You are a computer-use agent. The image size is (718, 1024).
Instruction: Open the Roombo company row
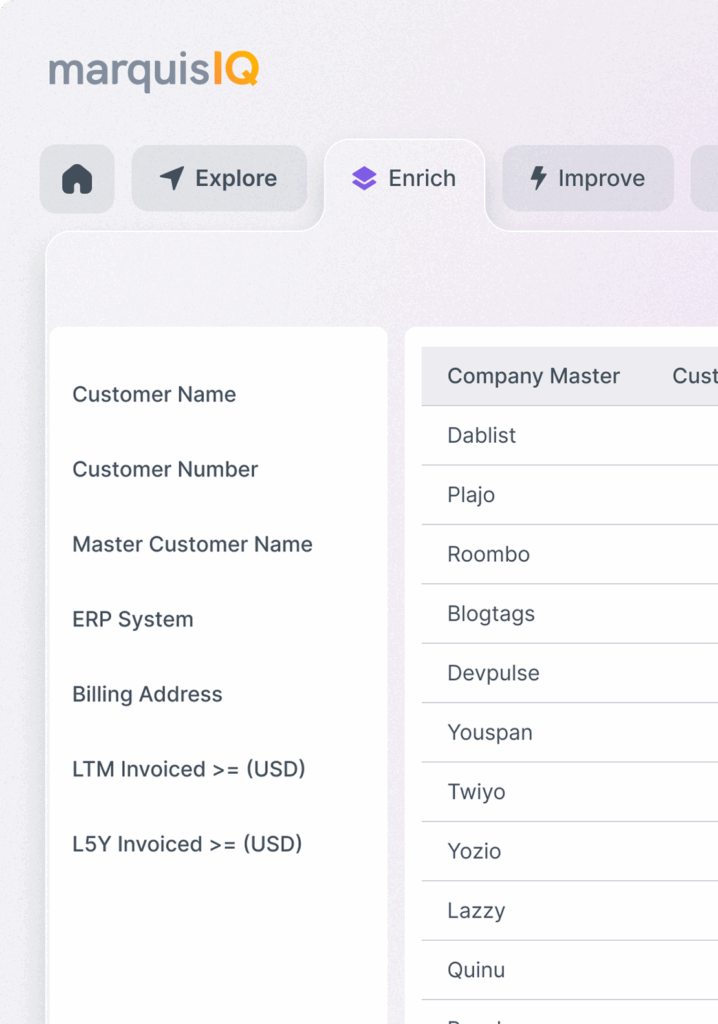pos(488,554)
